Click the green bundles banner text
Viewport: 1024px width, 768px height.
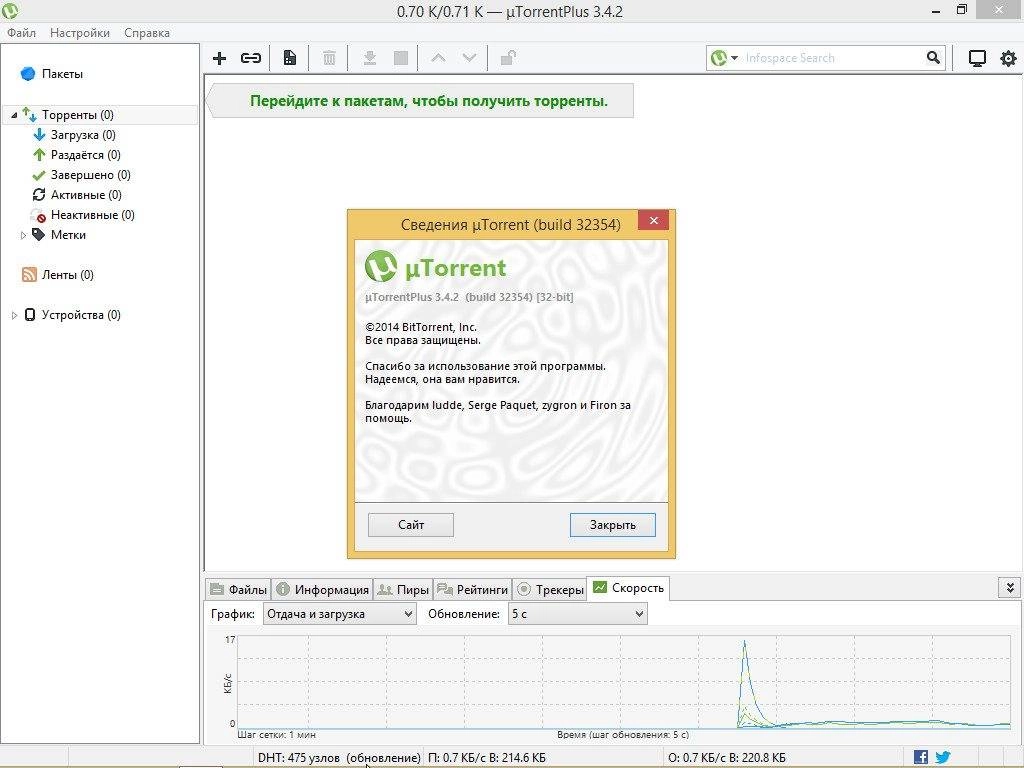point(428,101)
